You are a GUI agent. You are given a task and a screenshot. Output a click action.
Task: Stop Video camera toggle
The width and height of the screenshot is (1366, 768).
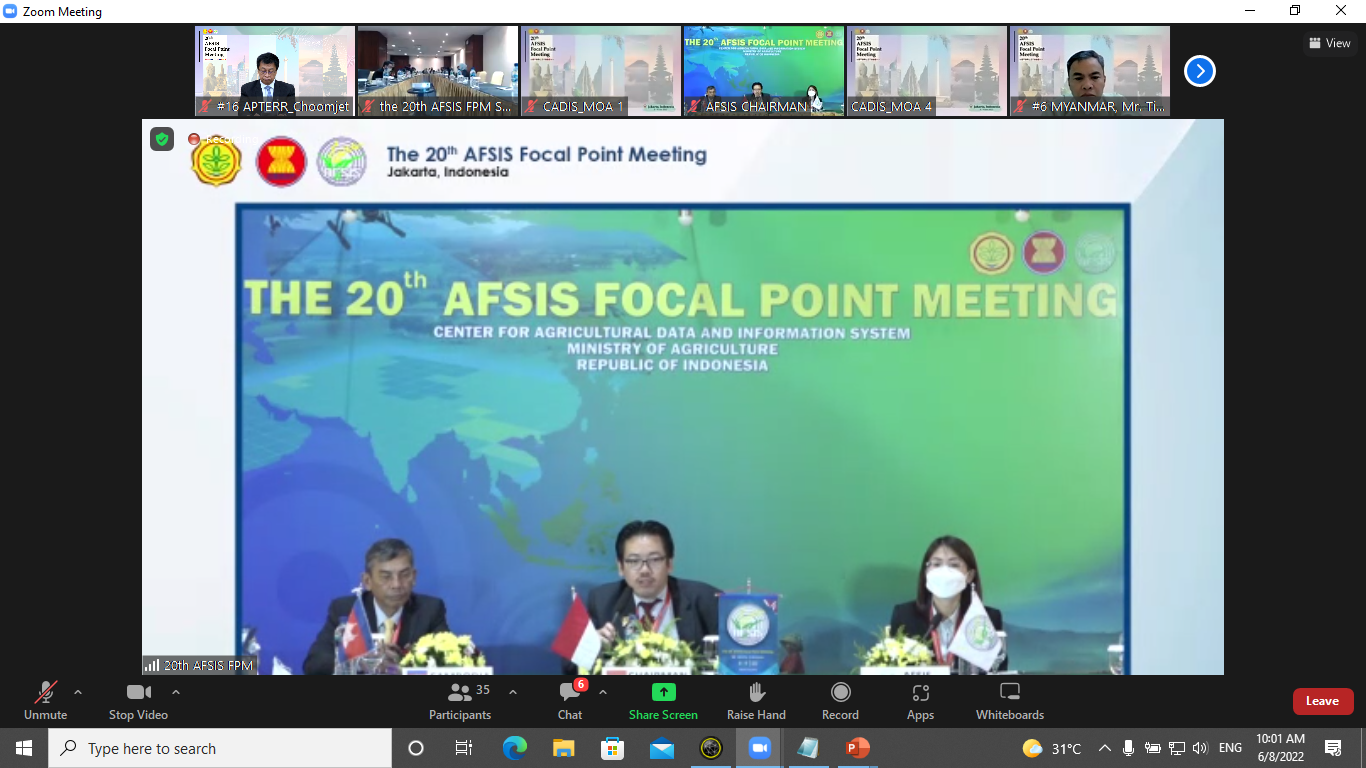(x=138, y=700)
